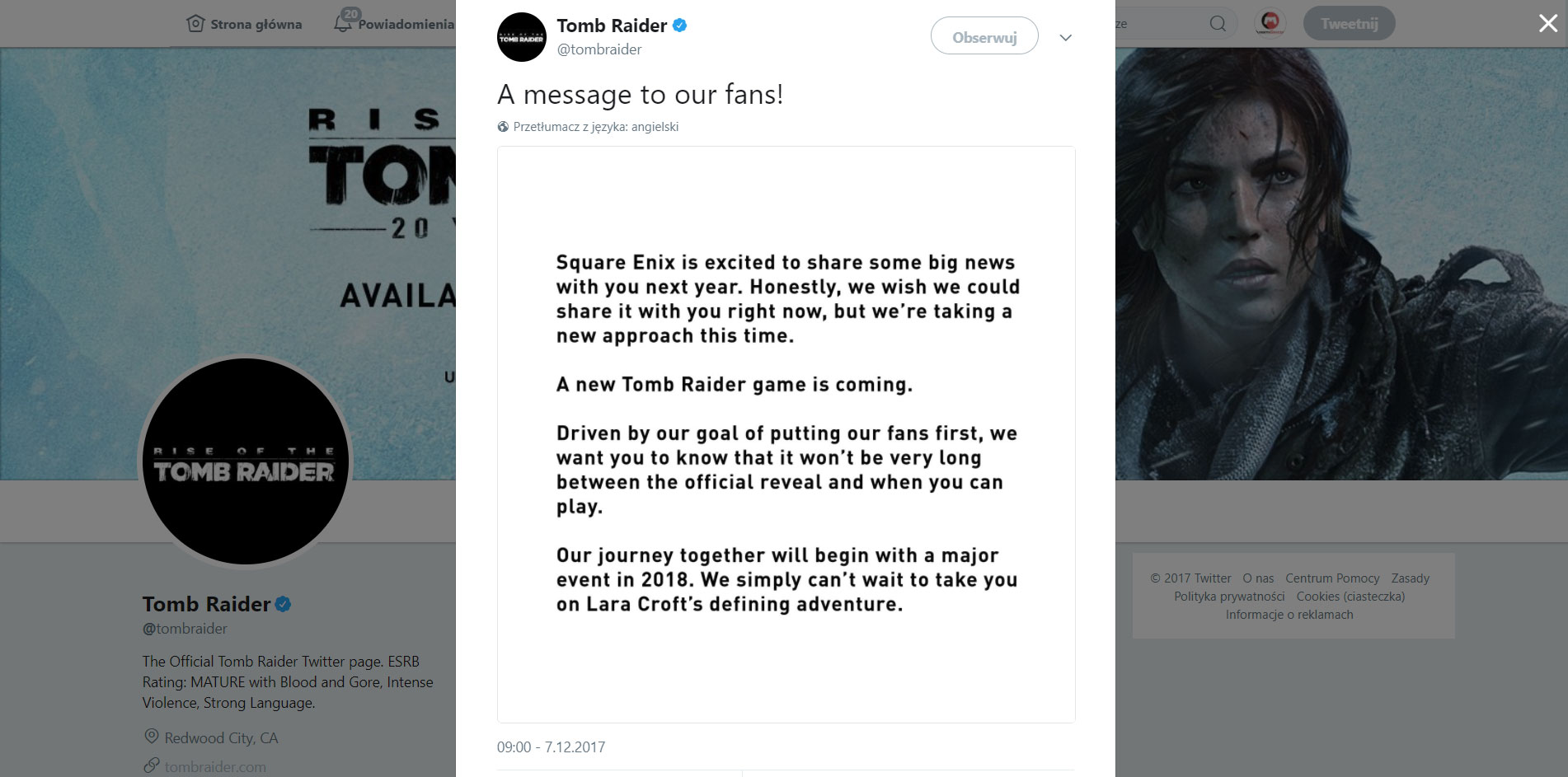The height and width of the screenshot is (777, 1568).
Task: Click the verified badge next to the tweet author
Action: pyautogui.click(x=680, y=26)
